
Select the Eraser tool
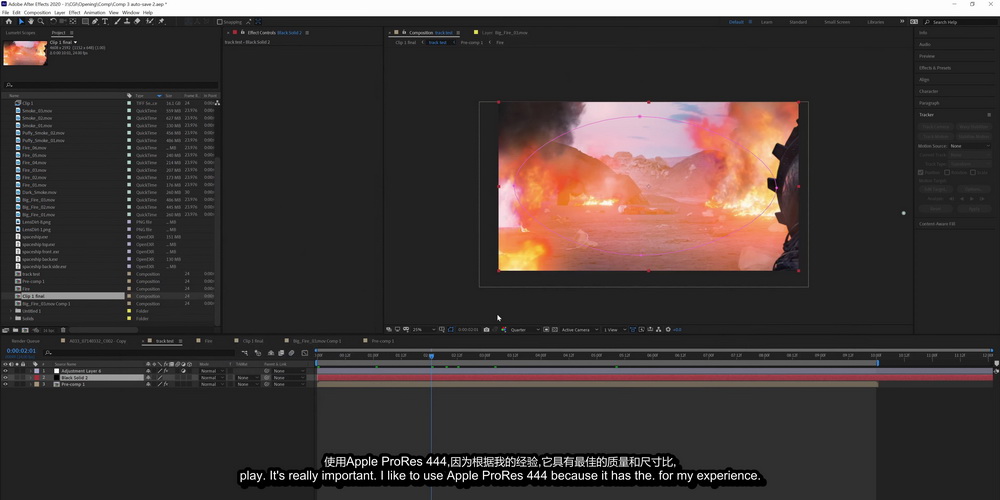pyautogui.click(x=136, y=22)
